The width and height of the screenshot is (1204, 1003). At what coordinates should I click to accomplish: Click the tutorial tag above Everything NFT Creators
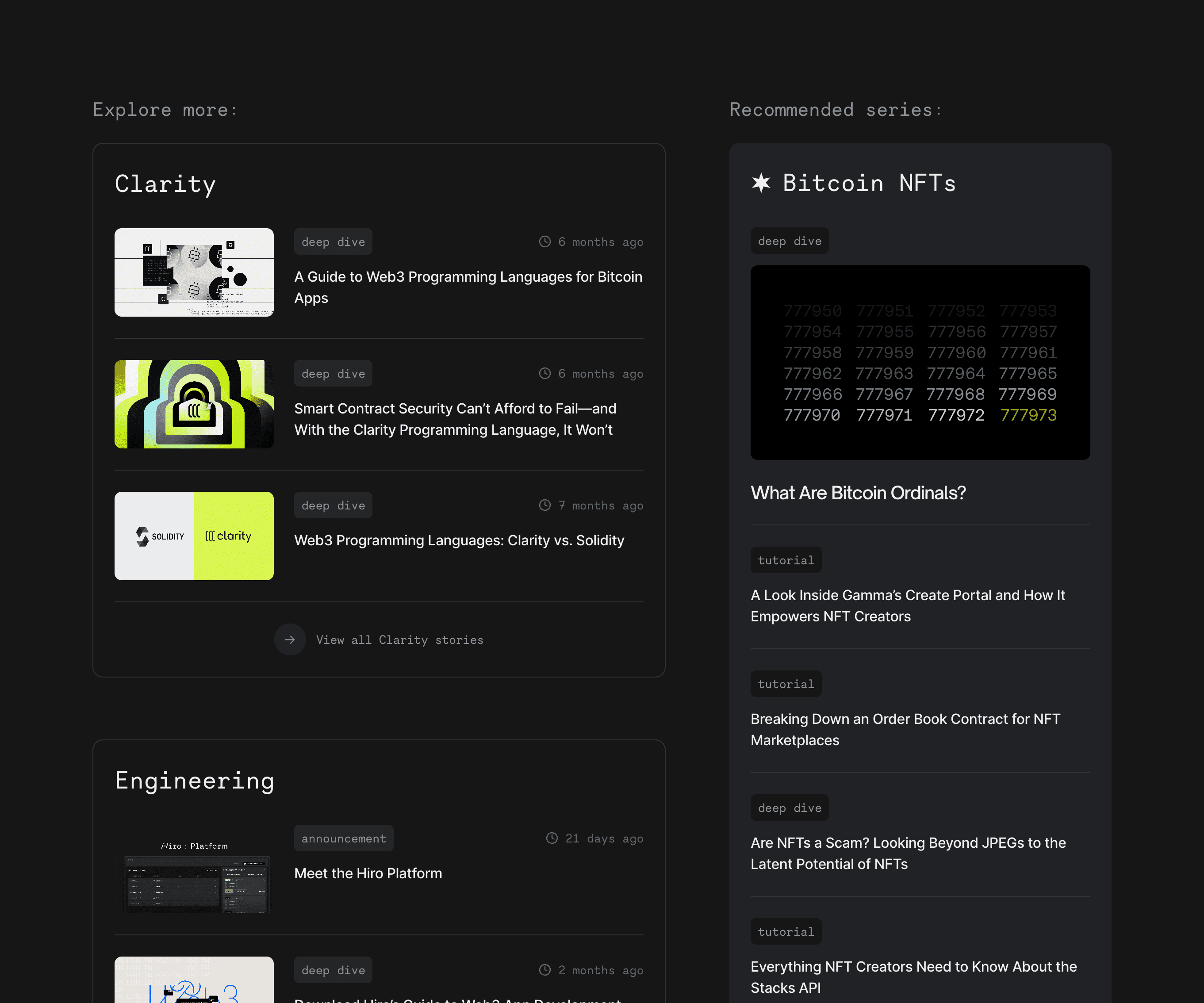tap(786, 932)
